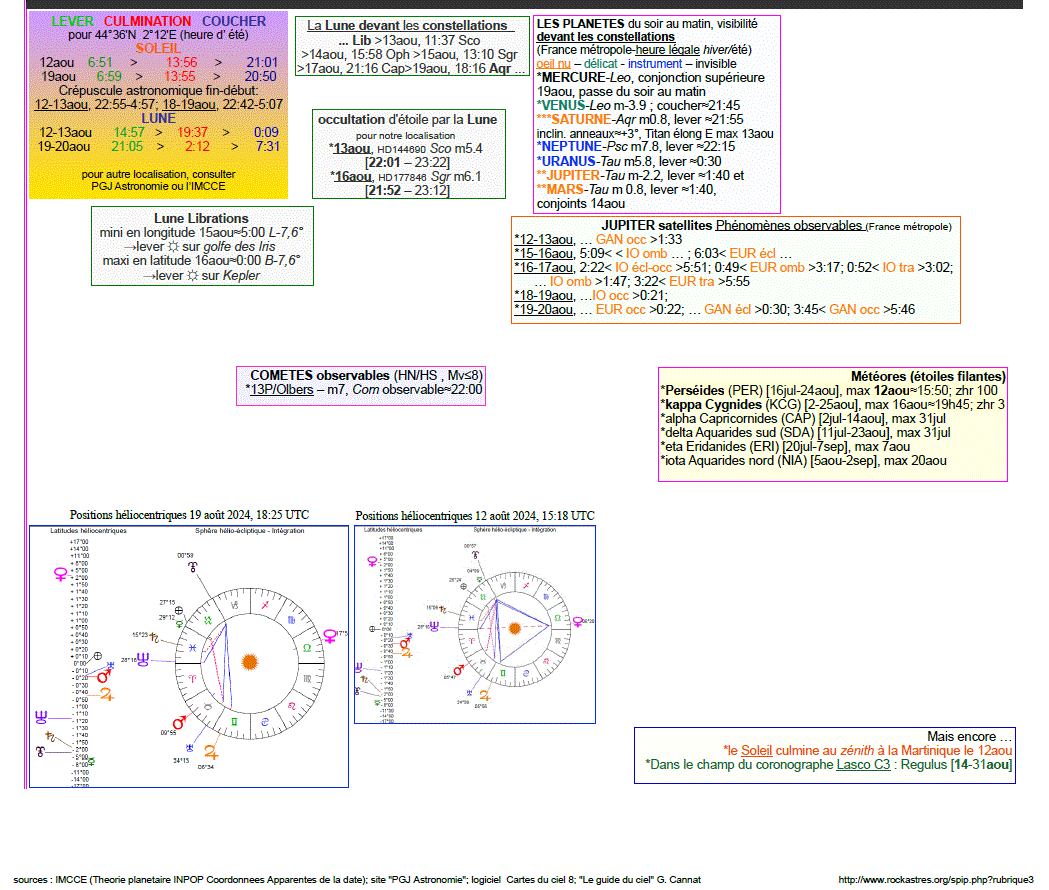Click the 'Positions héliocentriques 19 août 2024' title

click(189, 515)
